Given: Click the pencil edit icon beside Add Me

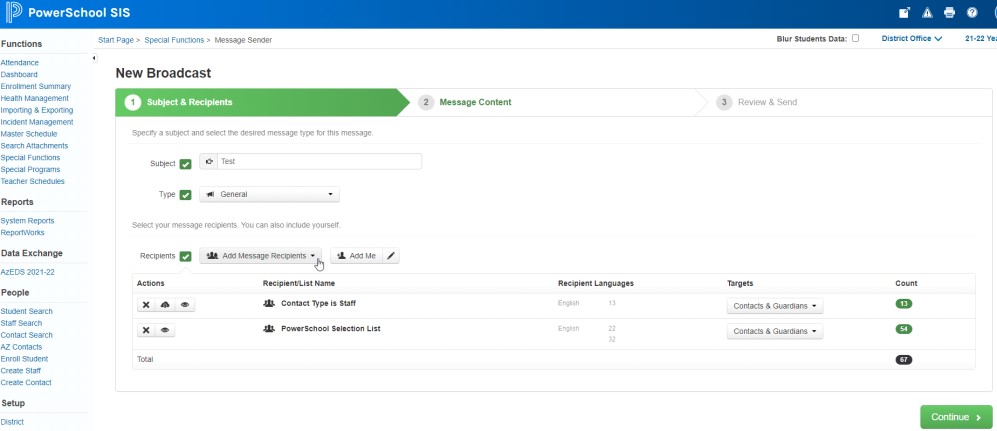Looking at the screenshot, I should [x=391, y=256].
